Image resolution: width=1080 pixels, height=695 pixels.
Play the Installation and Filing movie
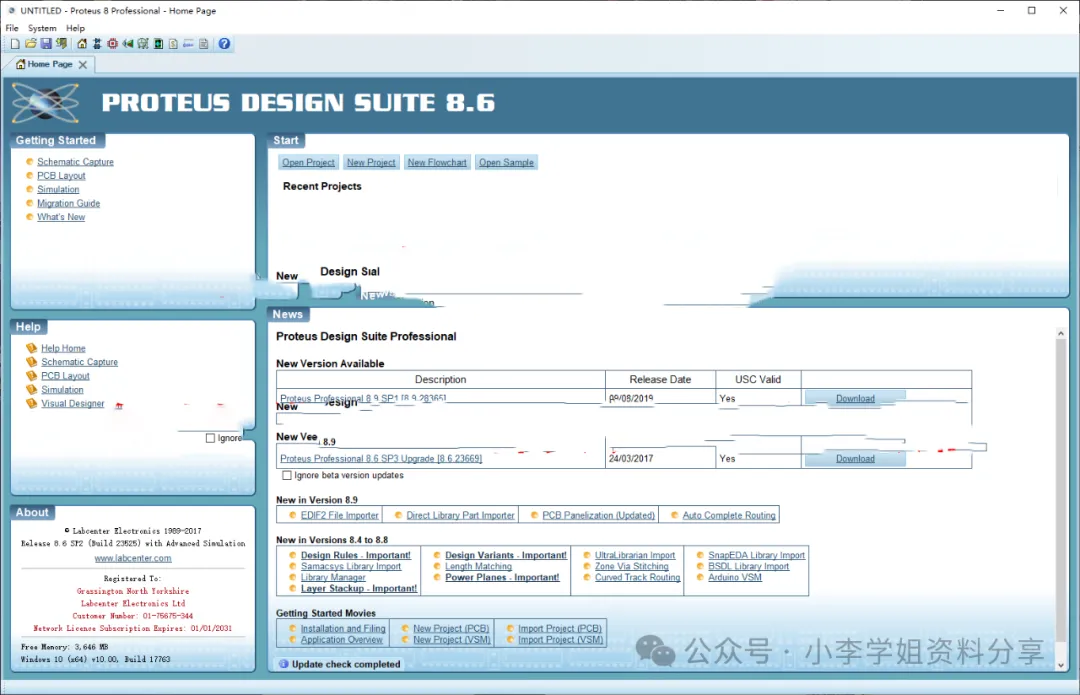(x=343, y=628)
